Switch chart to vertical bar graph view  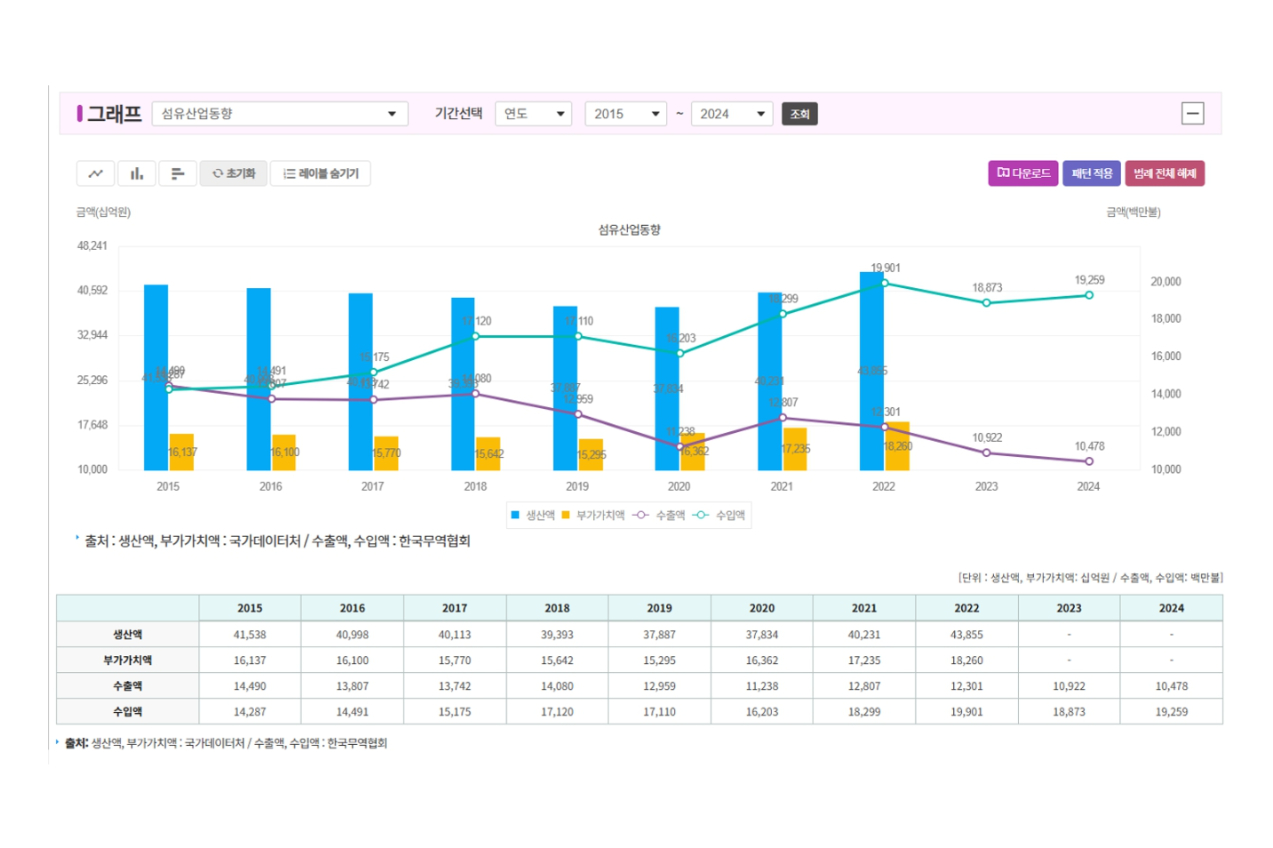tap(136, 173)
